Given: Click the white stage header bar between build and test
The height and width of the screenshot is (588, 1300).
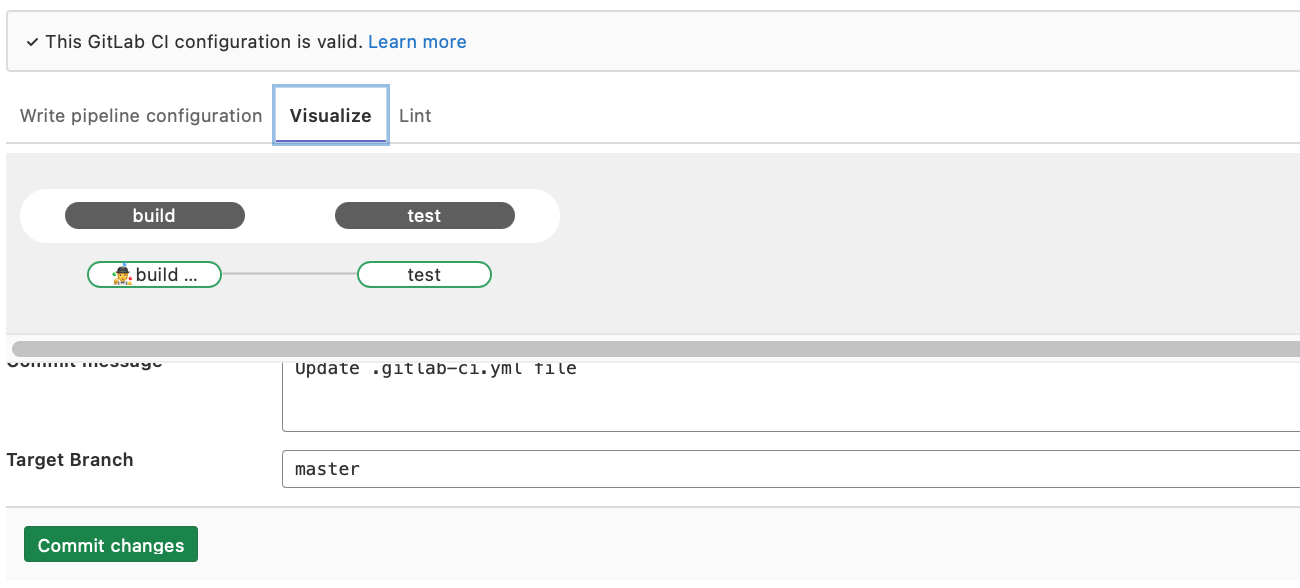Looking at the screenshot, I should (290, 216).
